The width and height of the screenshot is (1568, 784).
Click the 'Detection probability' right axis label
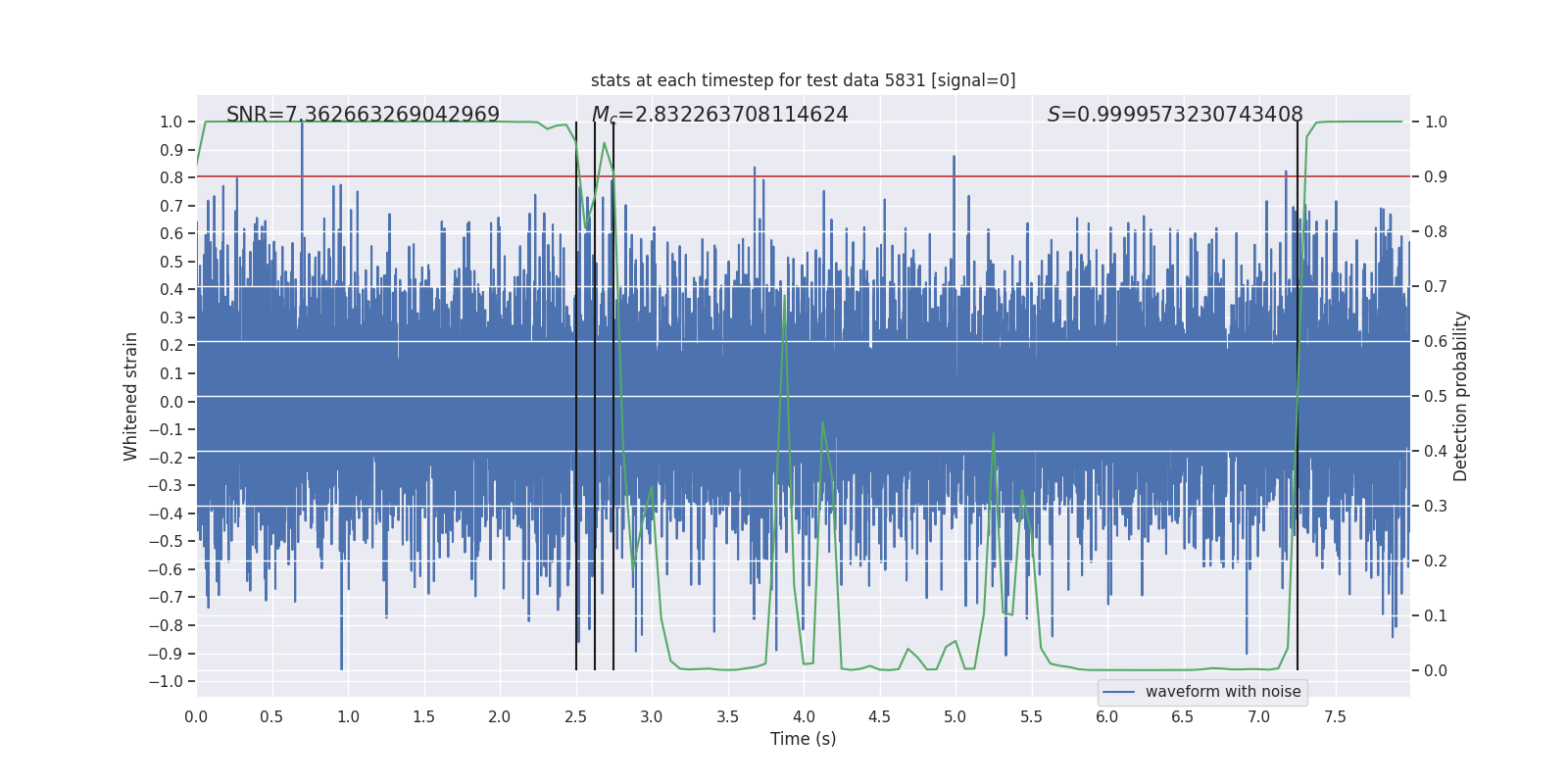[x=1461, y=396]
